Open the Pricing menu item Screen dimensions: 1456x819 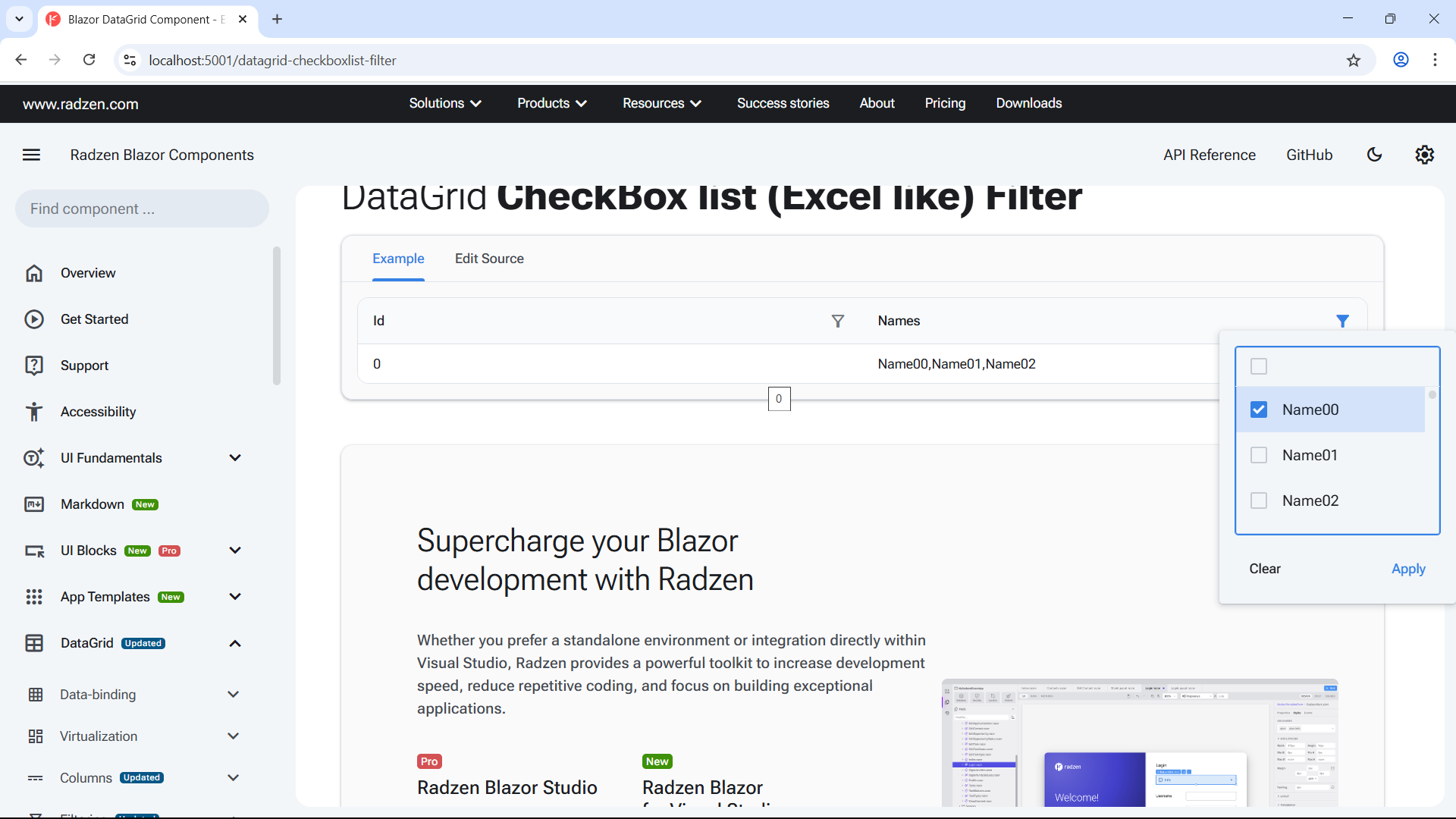tap(945, 103)
